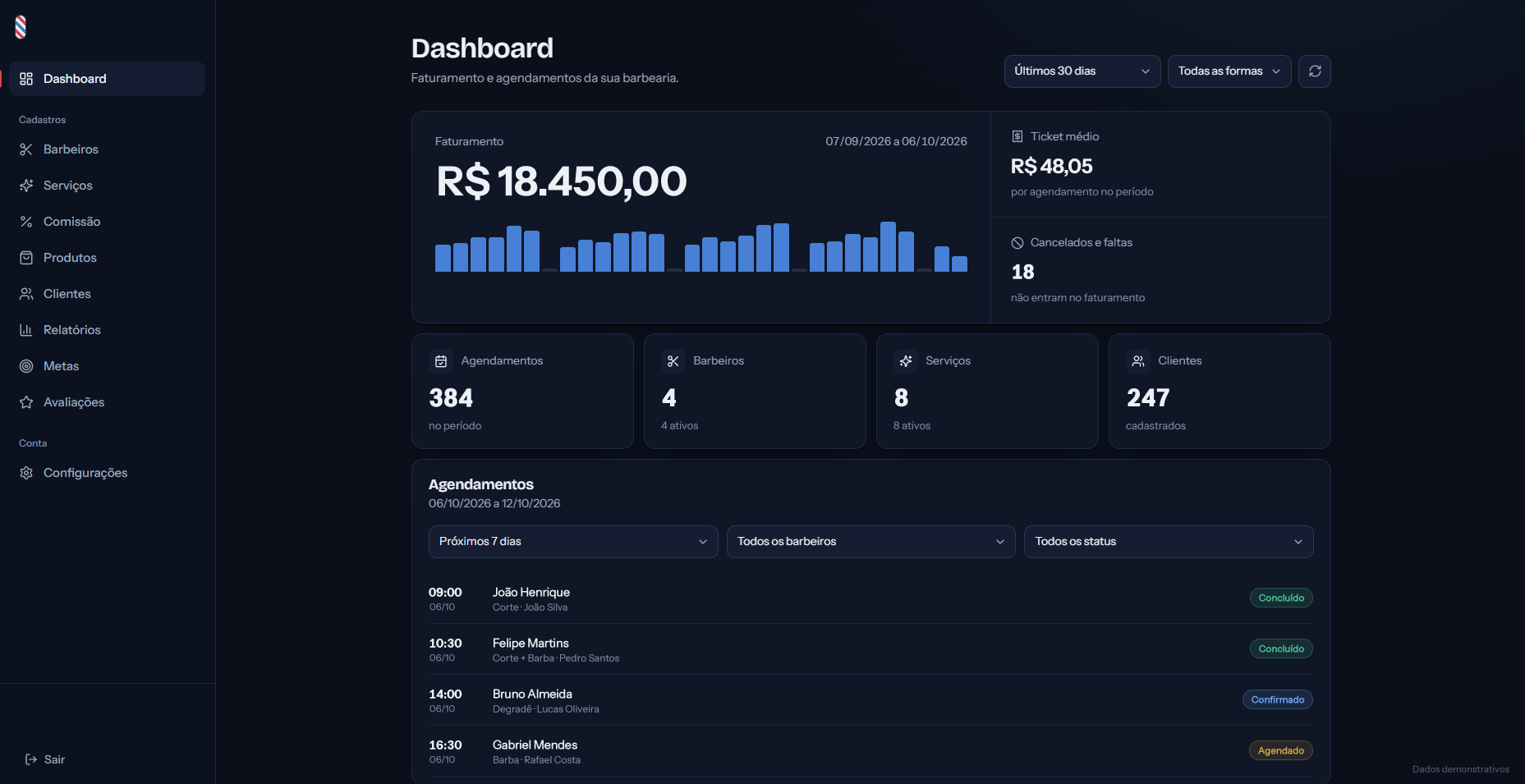Open the Últimos 30 dias period dropdown
The image size is (1525, 784).
[1082, 71]
